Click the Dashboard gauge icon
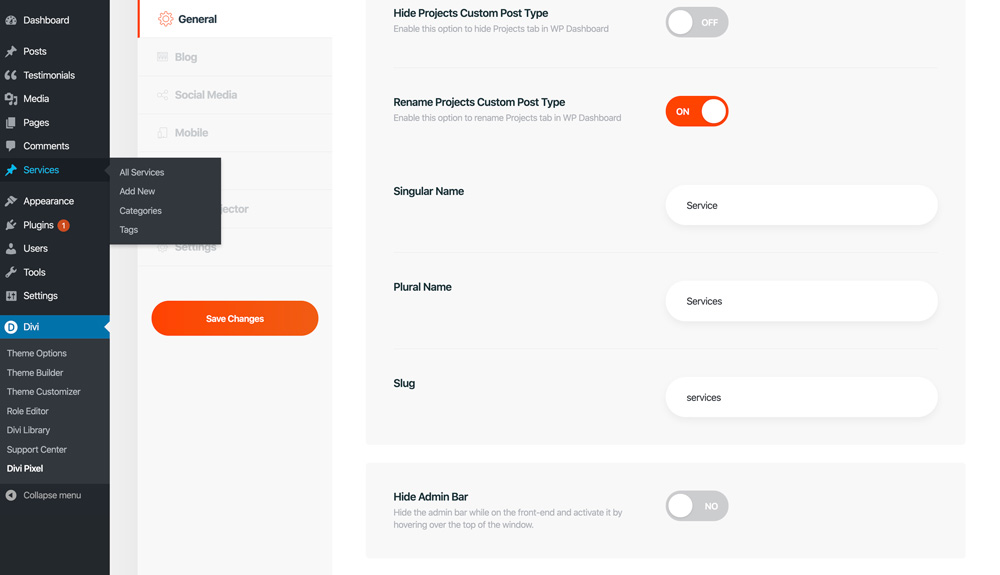 click(11, 20)
